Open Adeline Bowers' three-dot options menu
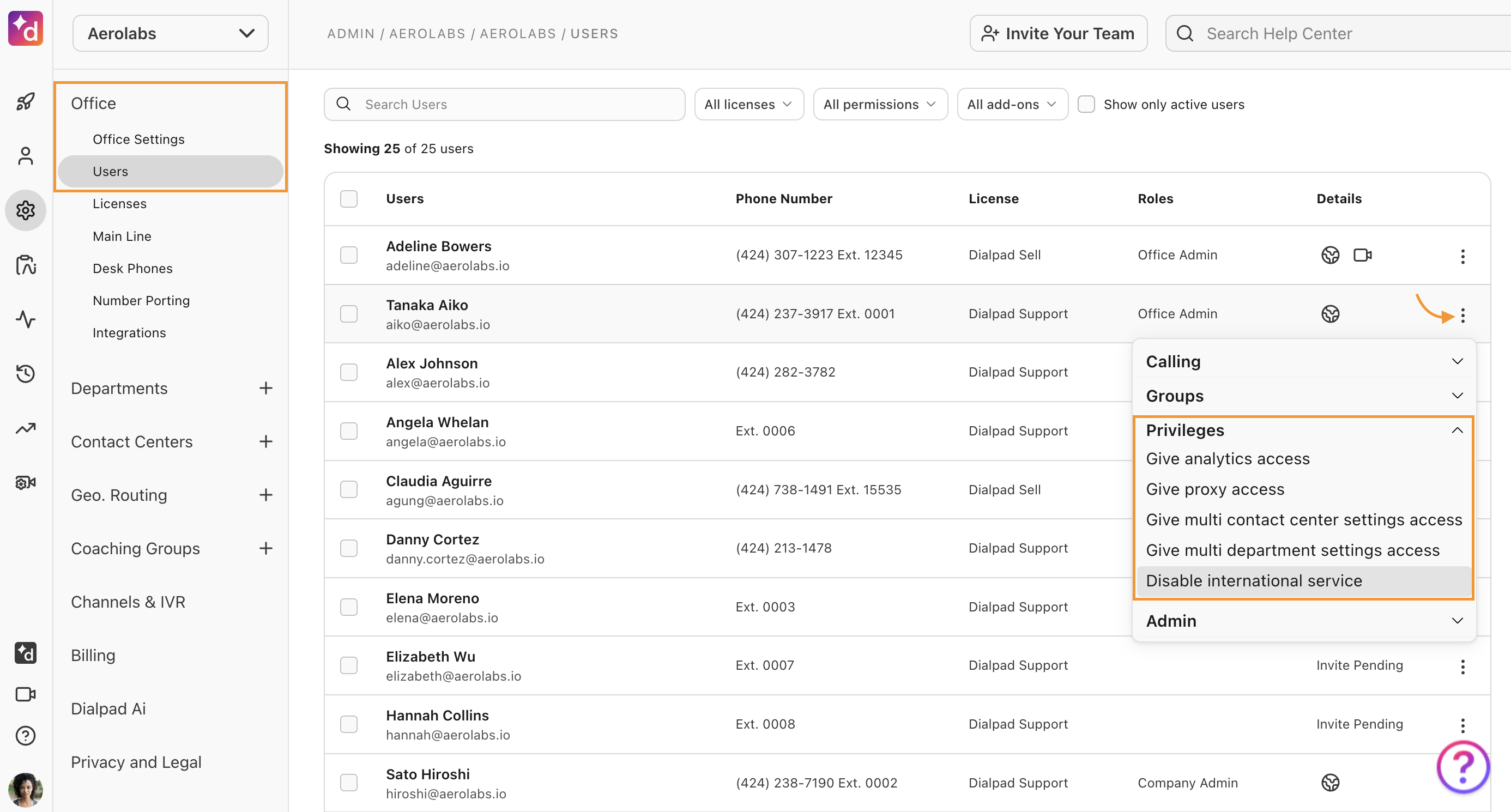This screenshot has height=812, width=1511. pyautogui.click(x=1462, y=256)
